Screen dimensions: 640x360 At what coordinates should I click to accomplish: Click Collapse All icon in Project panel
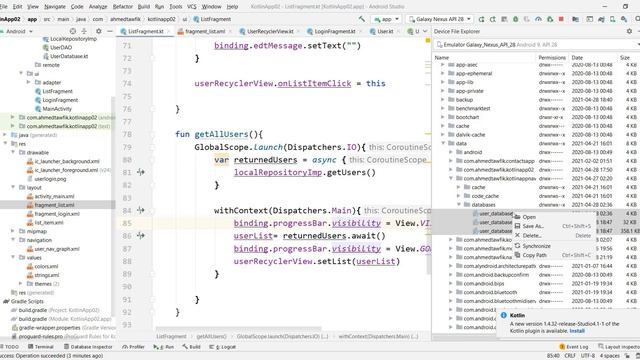point(84,31)
